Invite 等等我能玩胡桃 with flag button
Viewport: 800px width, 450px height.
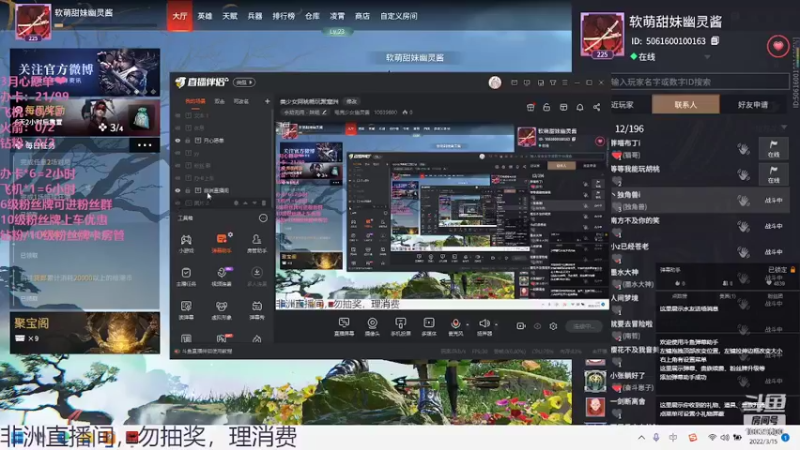773,174
